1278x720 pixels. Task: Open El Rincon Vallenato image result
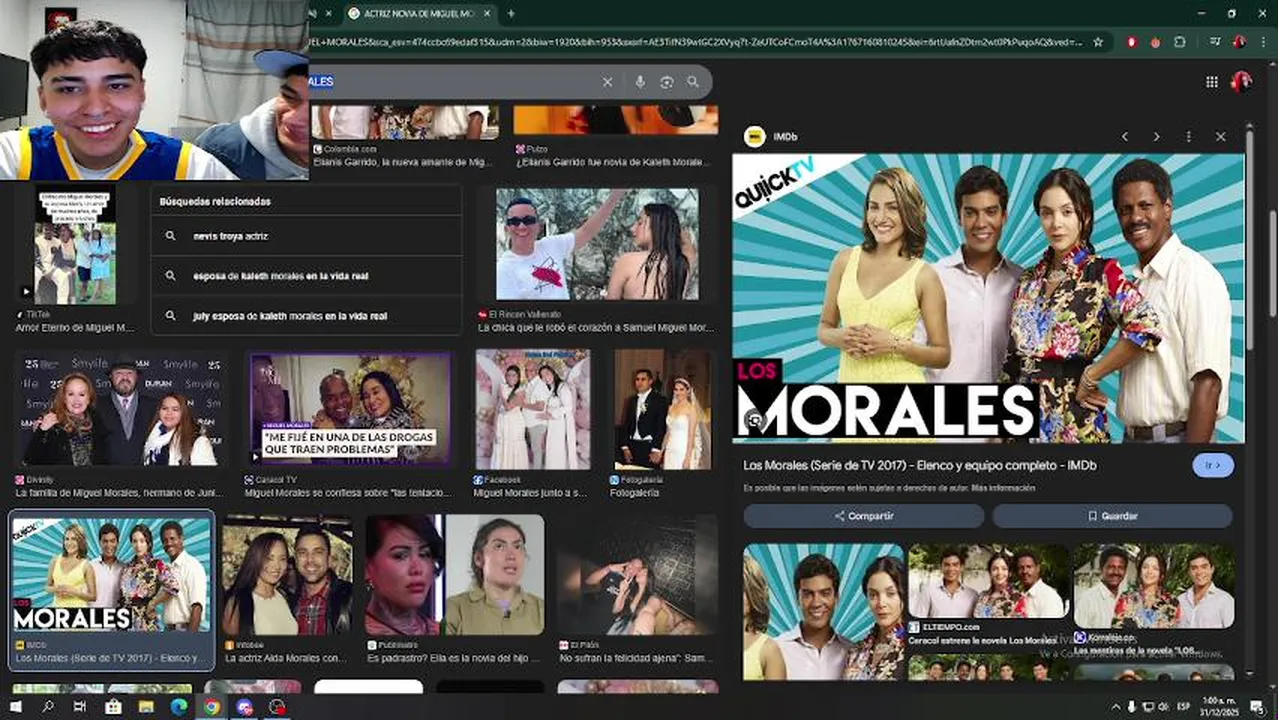tap(597, 245)
